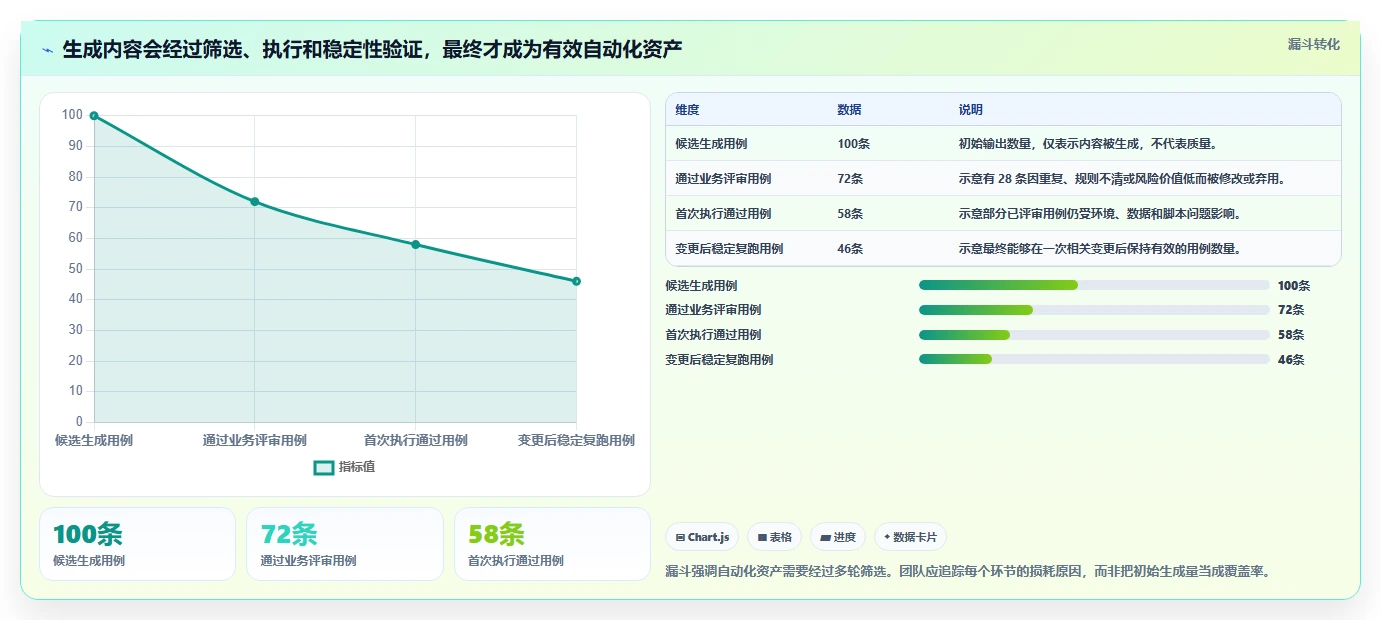Click the 变更后稳定复跑用例 label in the progress list
The width and height of the screenshot is (1381, 620).
(x=719, y=361)
